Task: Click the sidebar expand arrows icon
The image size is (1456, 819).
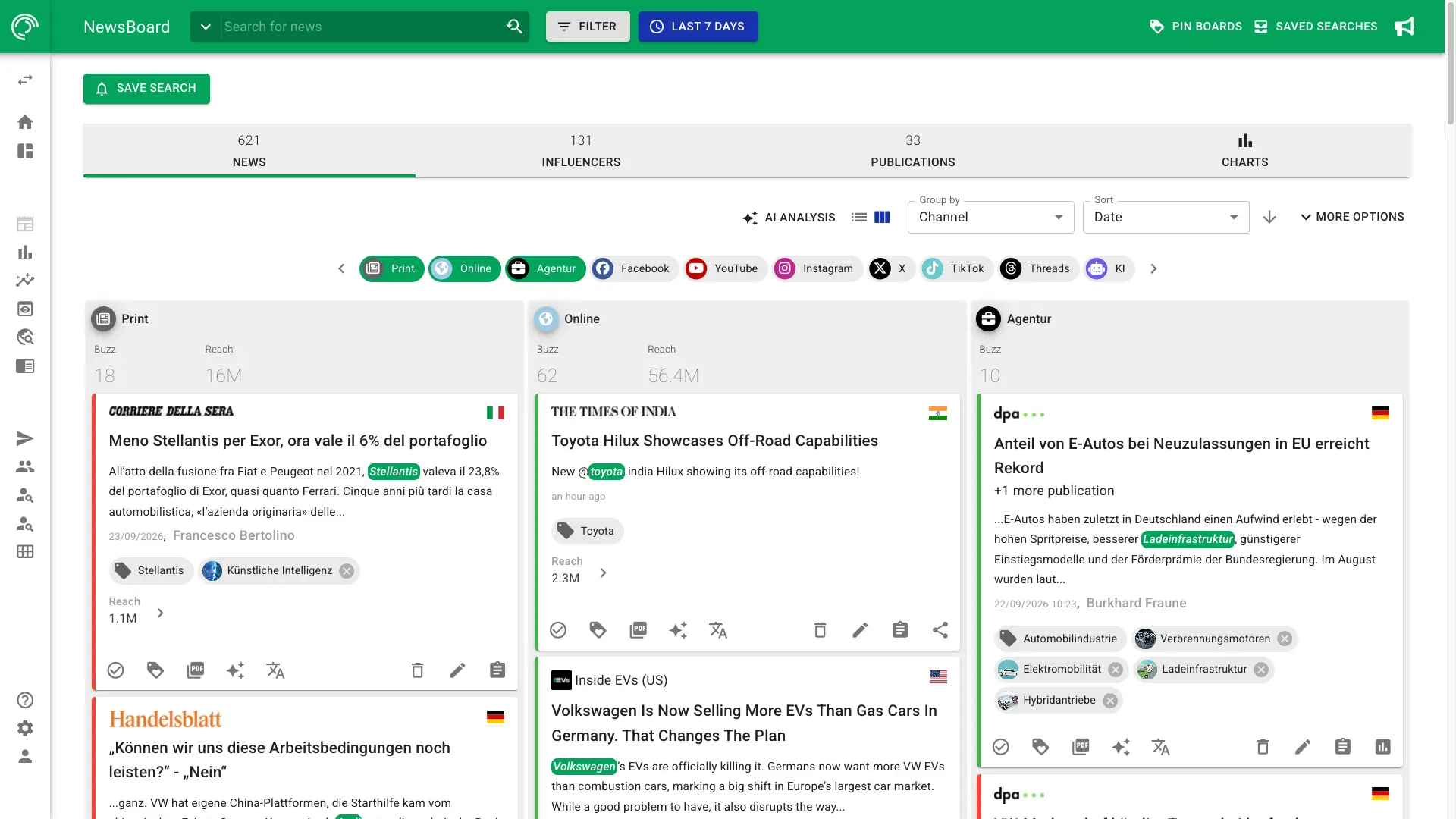Action: (x=25, y=80)
